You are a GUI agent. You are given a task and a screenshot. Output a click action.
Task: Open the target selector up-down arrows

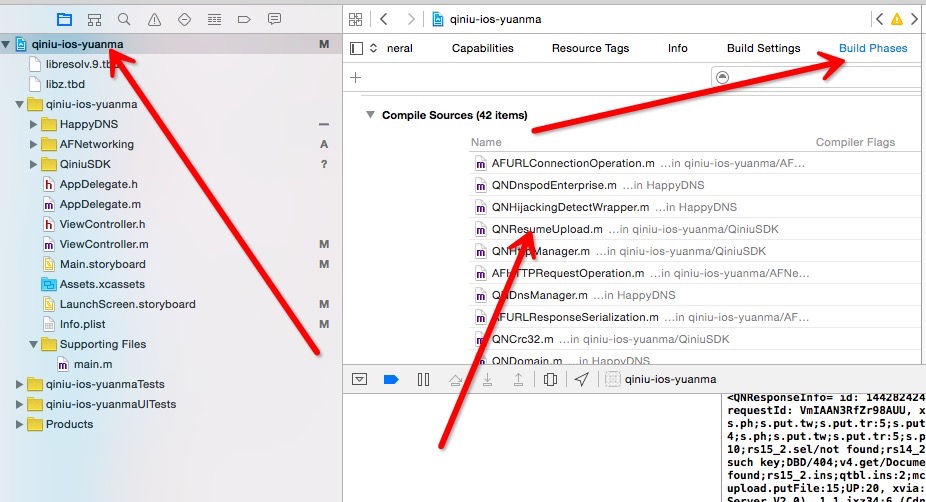pyautogui.click(x=373, y=48)
